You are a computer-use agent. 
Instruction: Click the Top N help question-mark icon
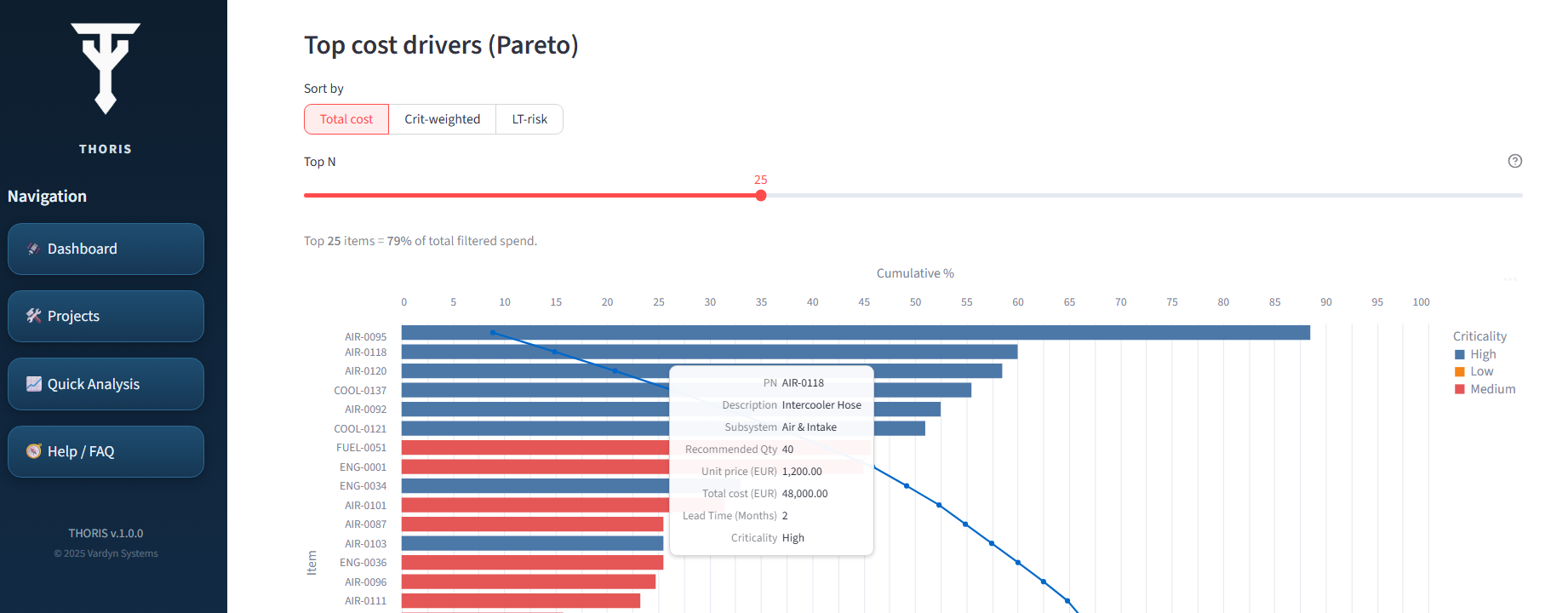coord(1514,161)
